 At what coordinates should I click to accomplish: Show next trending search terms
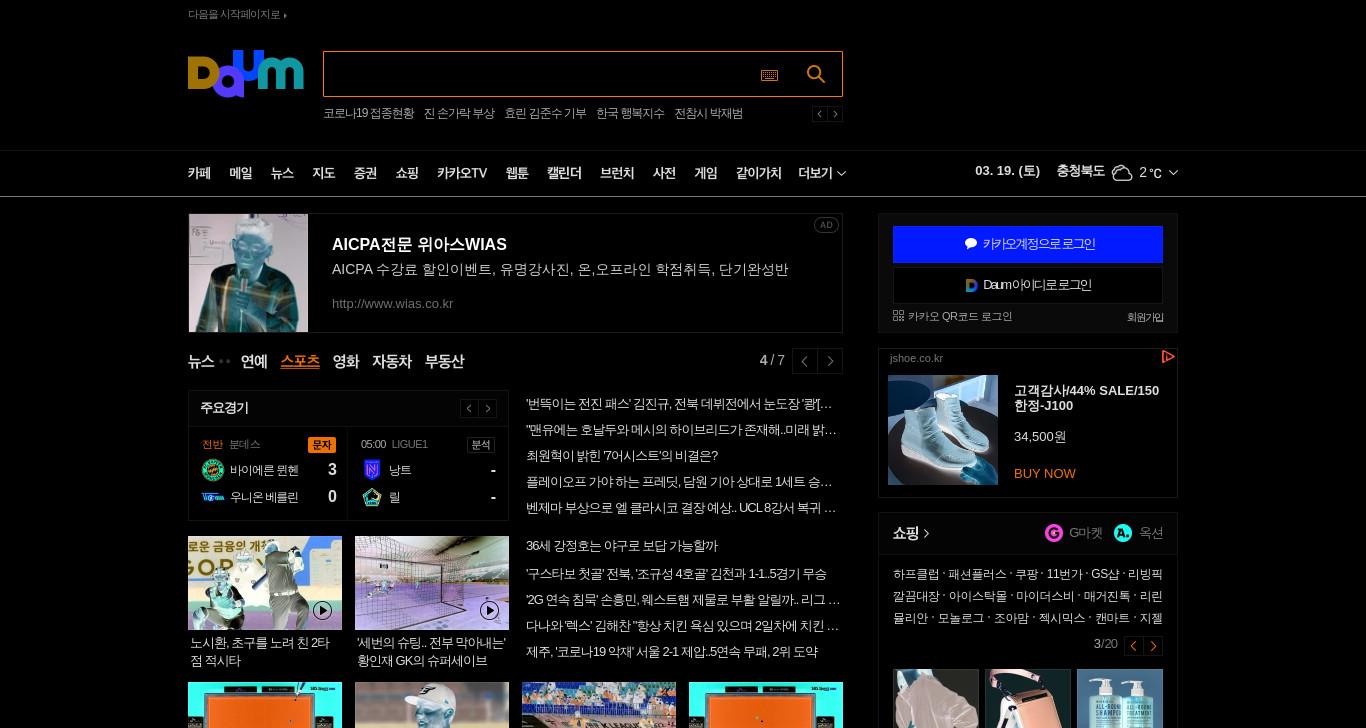(835, 114)
